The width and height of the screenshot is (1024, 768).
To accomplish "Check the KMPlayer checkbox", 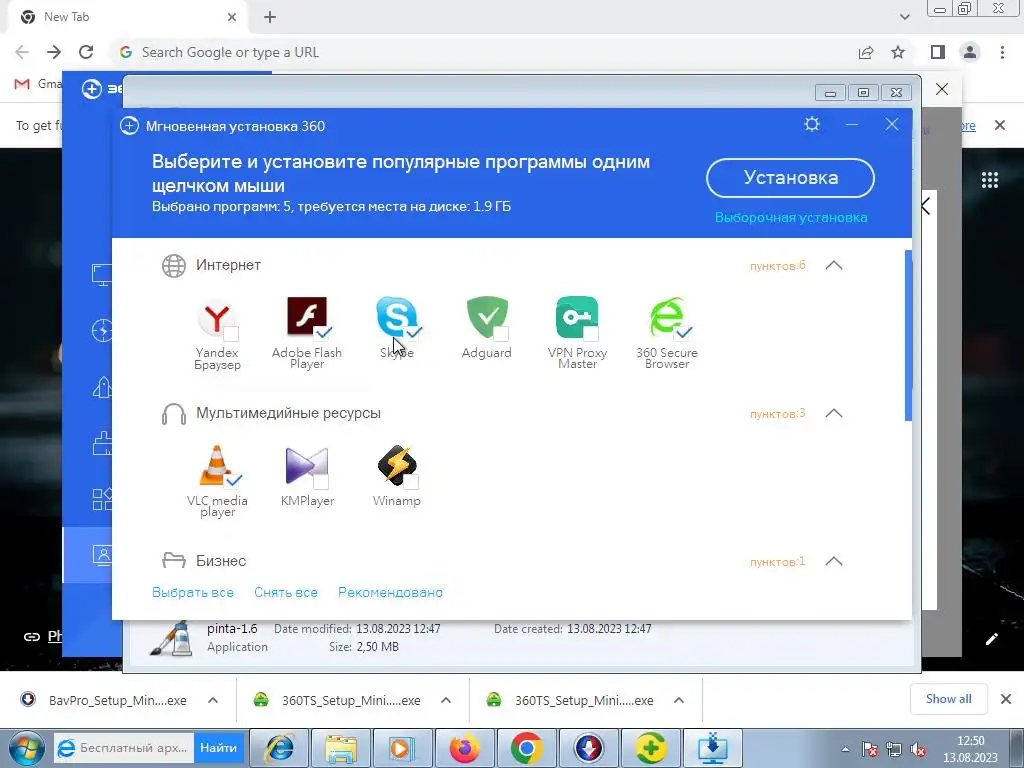I will [x=321, y=482].
